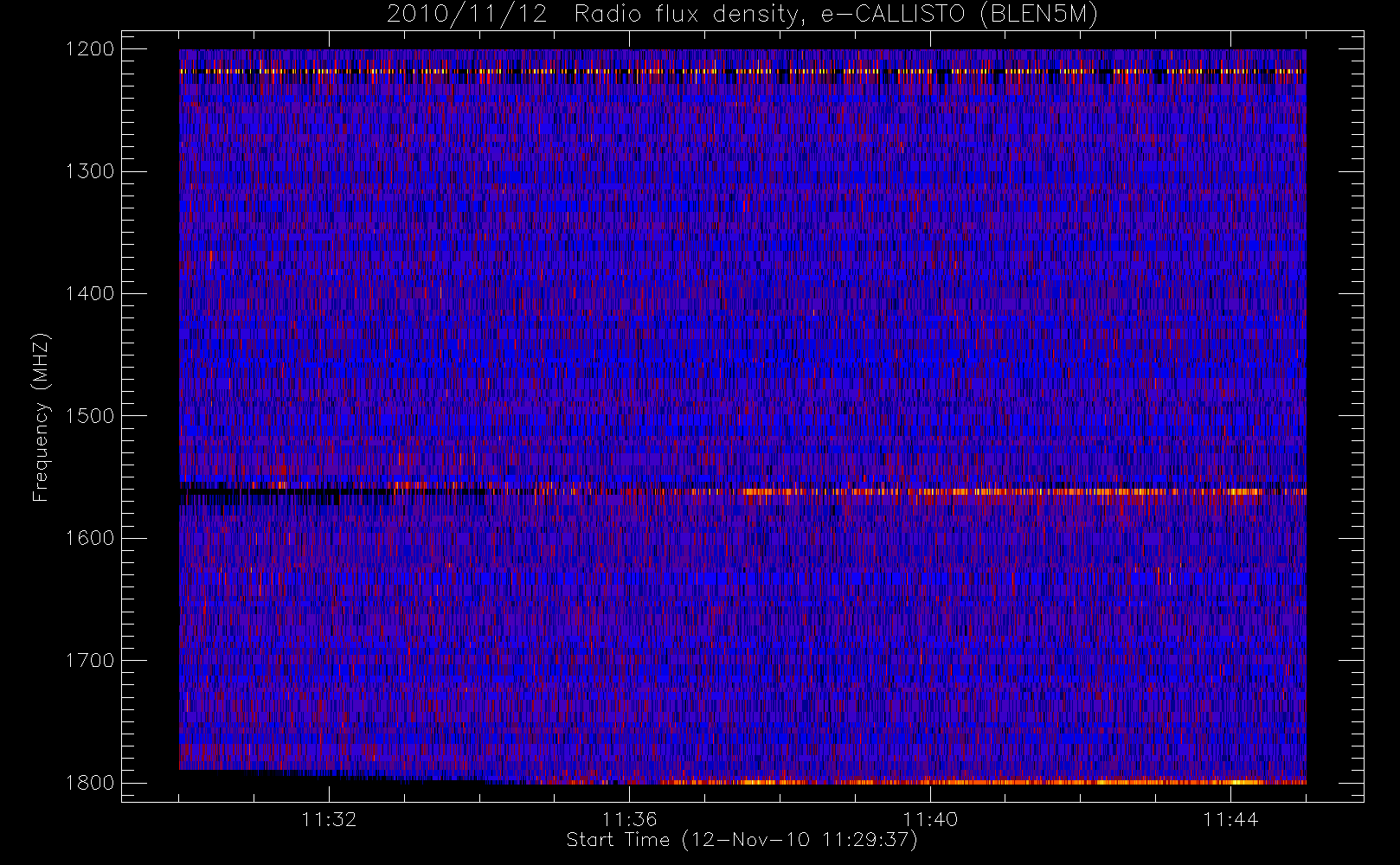The height and width of the screenshot is (865, 1400).
Task: Click the 11:40 time tick label
Action: pyautogui.click(x=930, y=819)
